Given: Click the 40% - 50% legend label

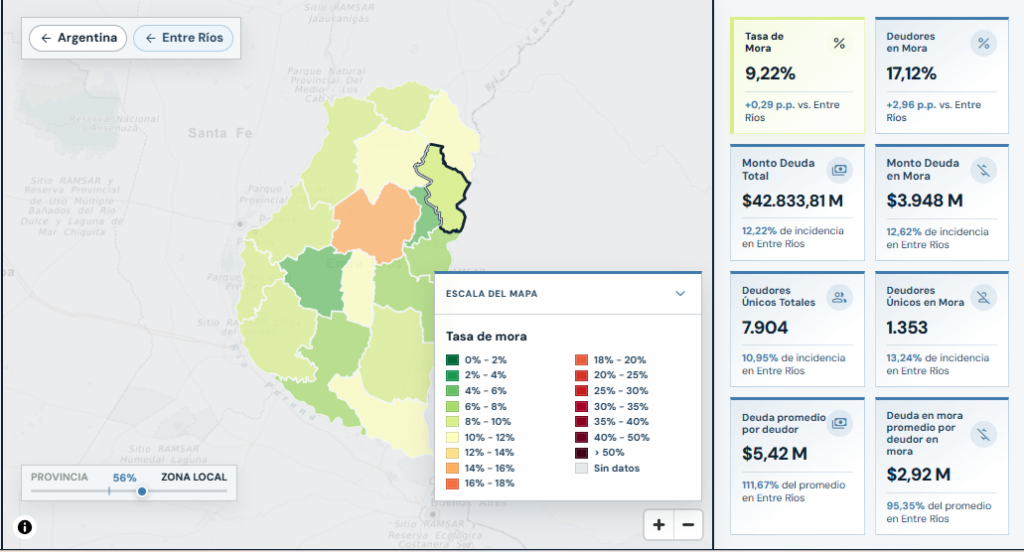Looking at the screenshot, I should (x=622, y=438).
